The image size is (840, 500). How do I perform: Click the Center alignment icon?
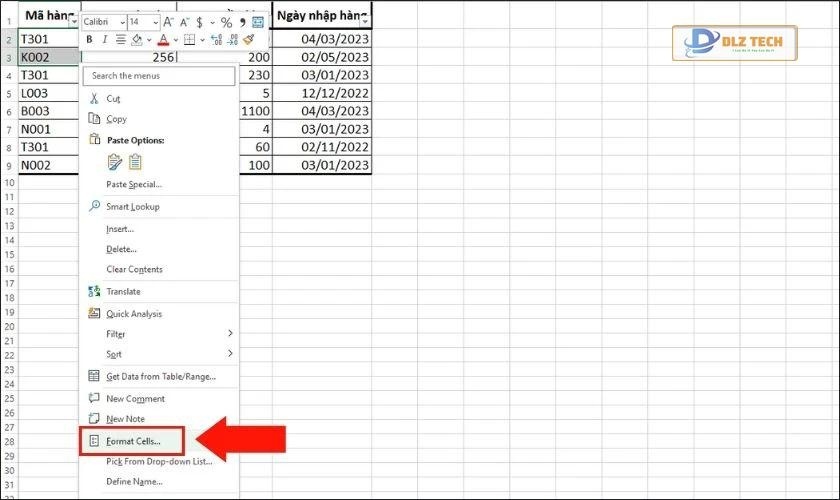(x=121, y=39)
